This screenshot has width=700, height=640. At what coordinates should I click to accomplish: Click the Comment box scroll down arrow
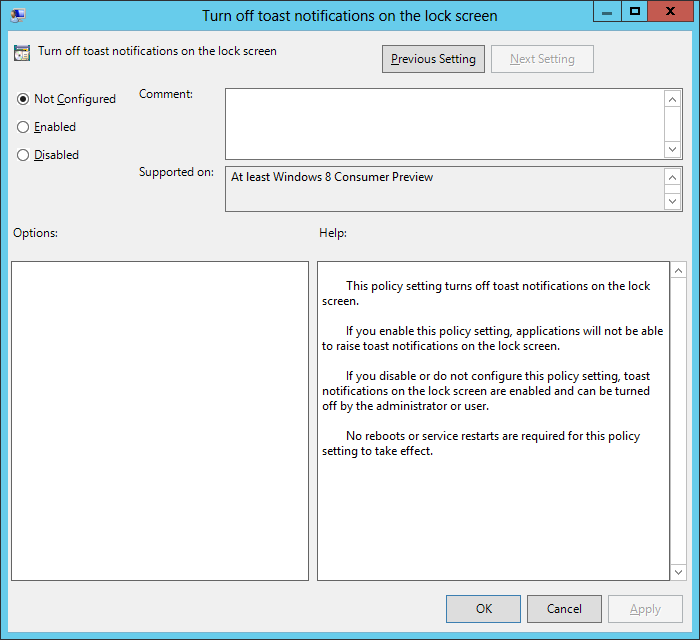(x=673, y=149)
